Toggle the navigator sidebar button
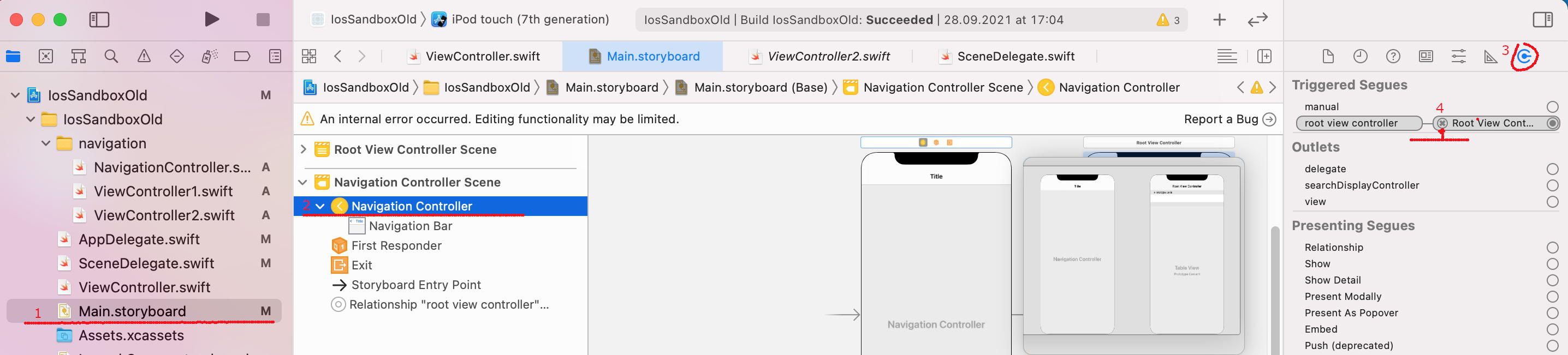This screenshot has height=355, width=1568. [99, 20]
